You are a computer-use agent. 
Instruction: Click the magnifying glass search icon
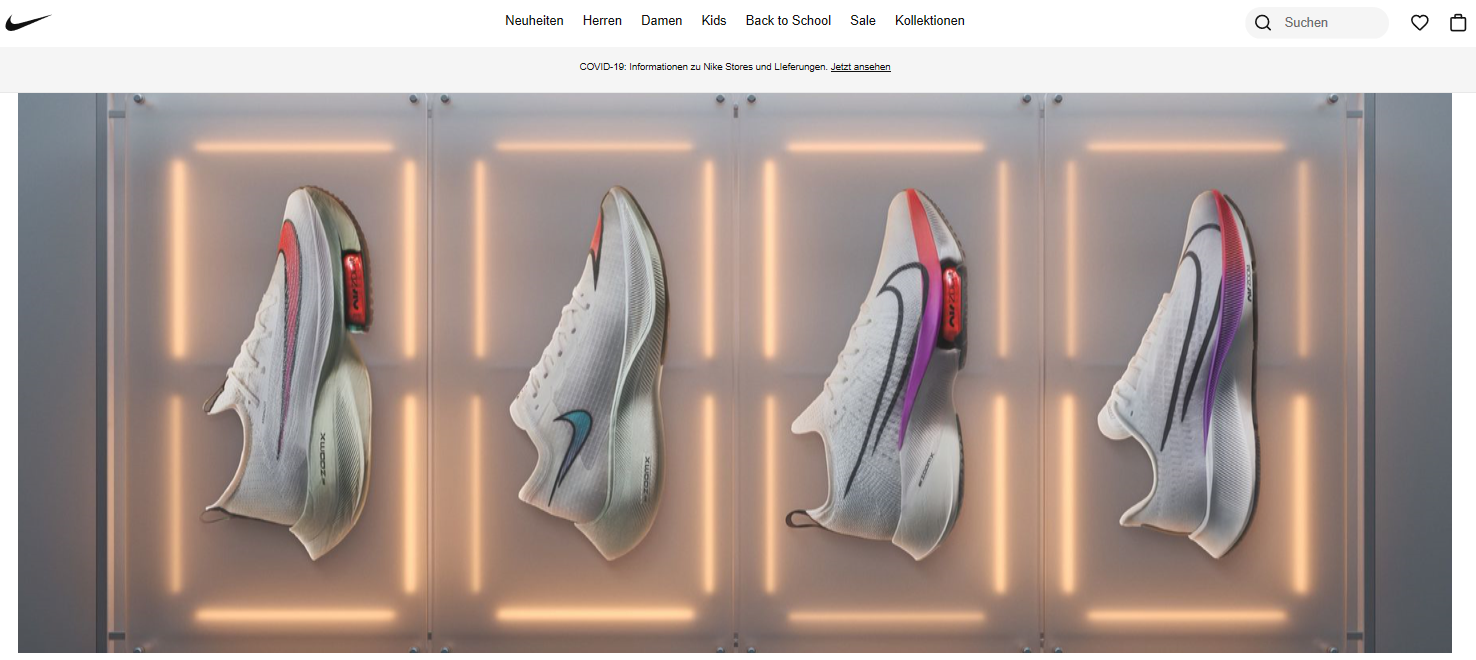(x=1263, y=22)
